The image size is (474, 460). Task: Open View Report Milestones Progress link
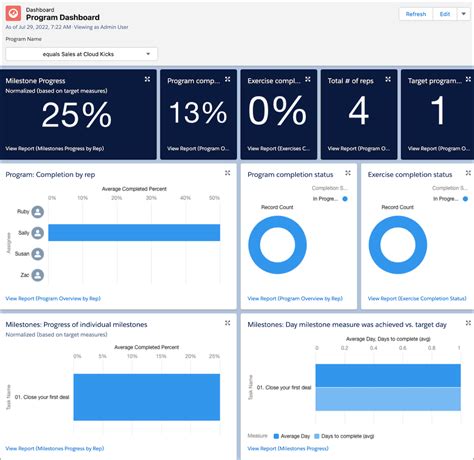[288, 448]
